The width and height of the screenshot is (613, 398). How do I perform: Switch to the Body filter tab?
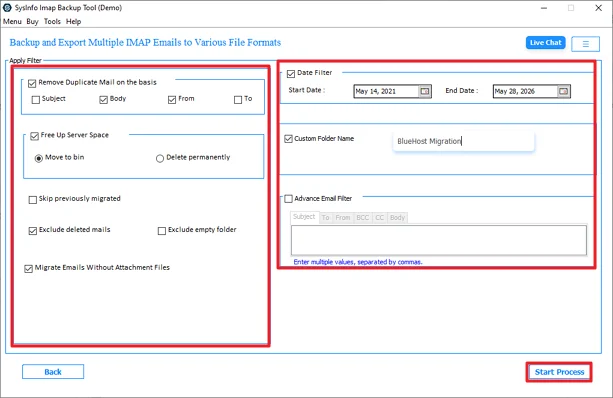coord(398,217)
